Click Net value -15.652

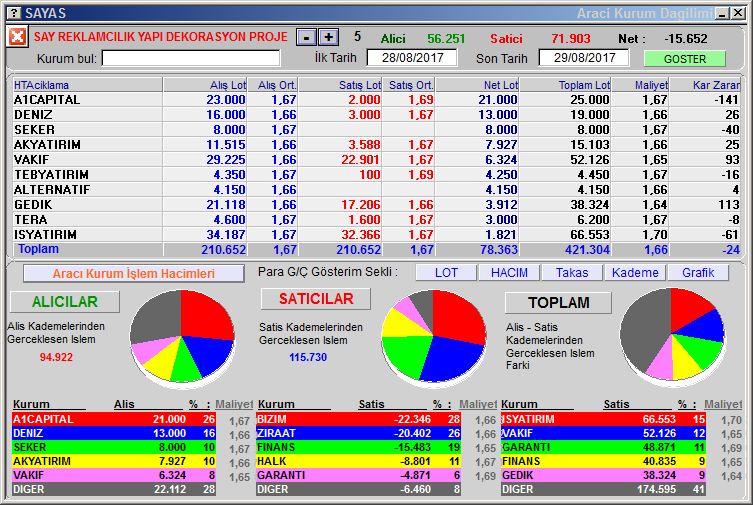point(686,38)
